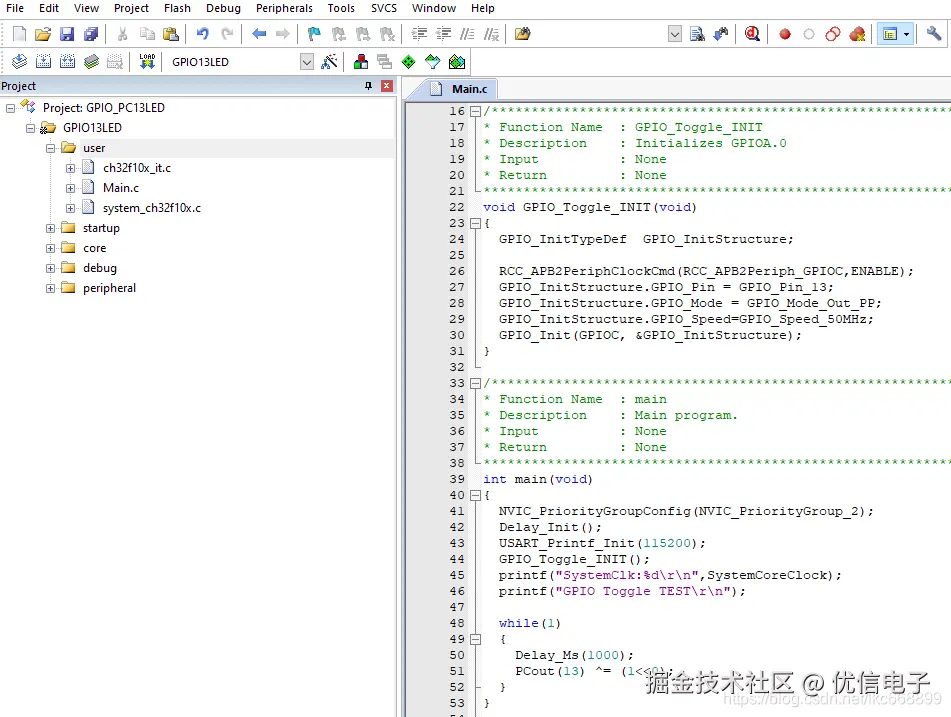Screen dimensions: 951x717
Task: Open Options for Target magic wand
Action: 329,61
